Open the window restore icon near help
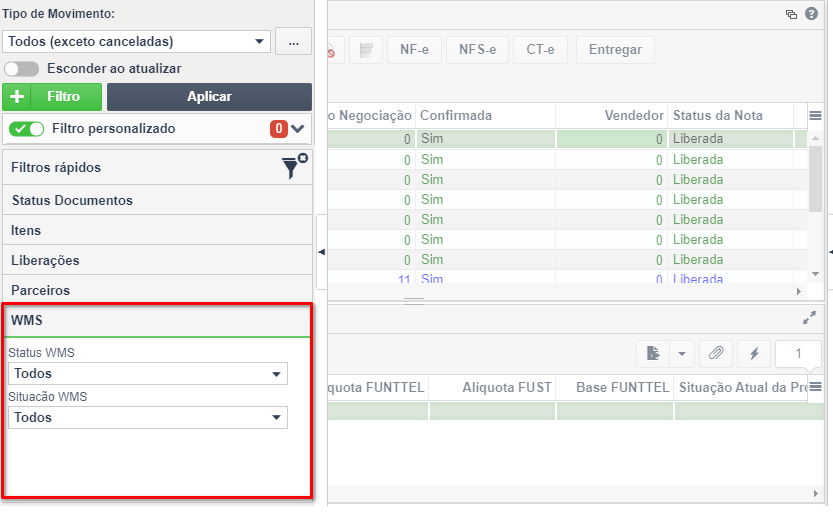Screen dimensions: 833x514 pyautogui.click(x=791, y=14)
